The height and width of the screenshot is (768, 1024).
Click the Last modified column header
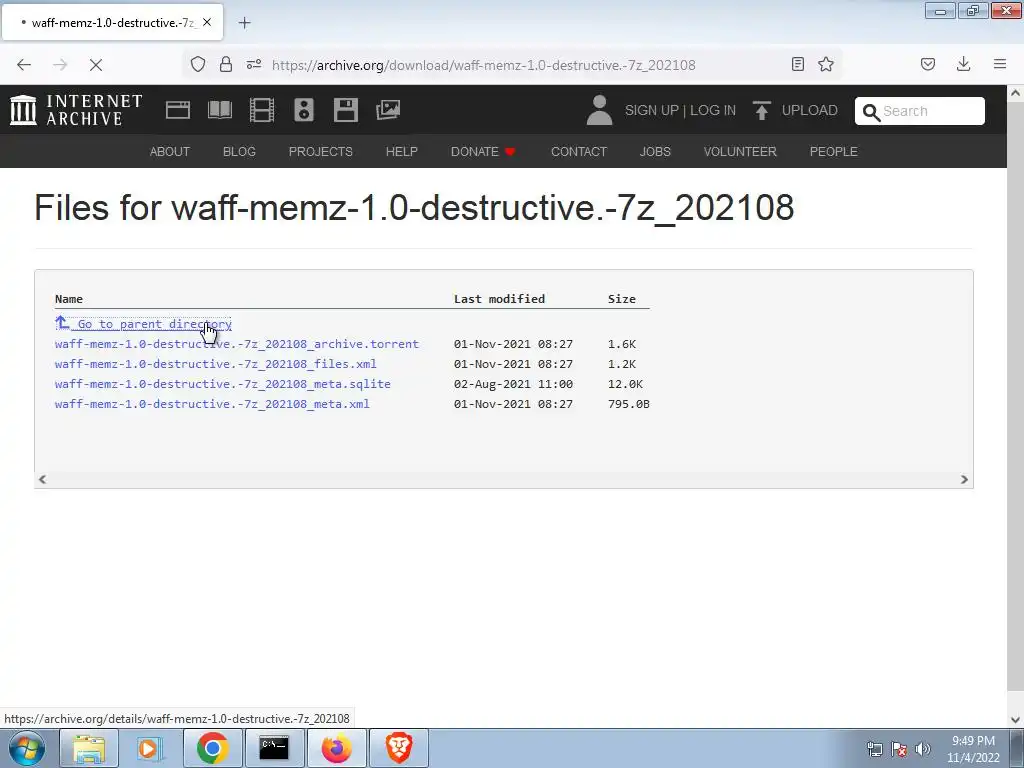(500, 299)
